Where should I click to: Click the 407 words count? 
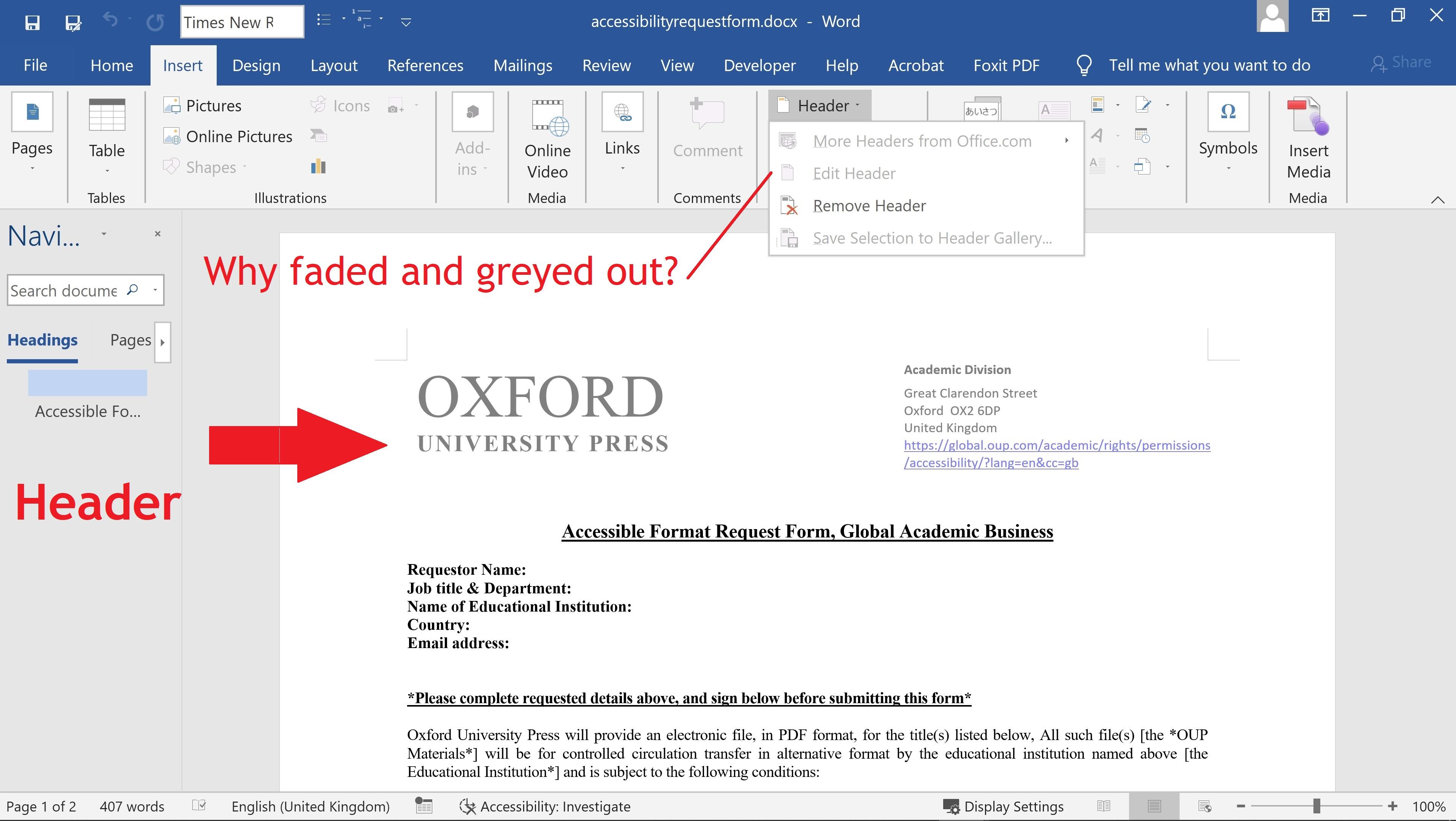click(x=132, y=806)
